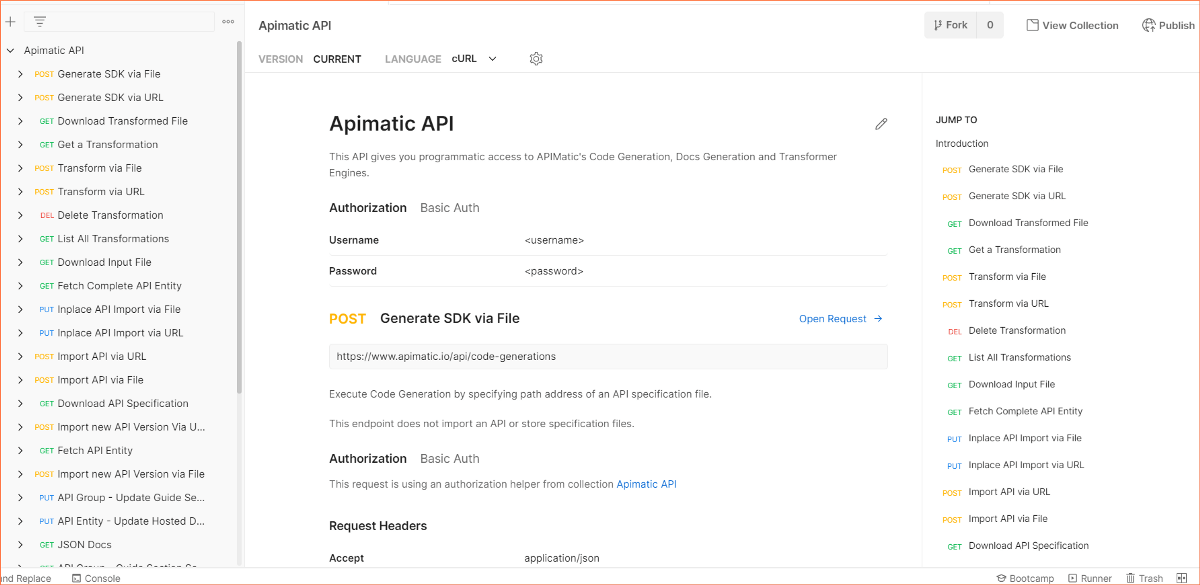Click View Collection

click(1072, 25)
